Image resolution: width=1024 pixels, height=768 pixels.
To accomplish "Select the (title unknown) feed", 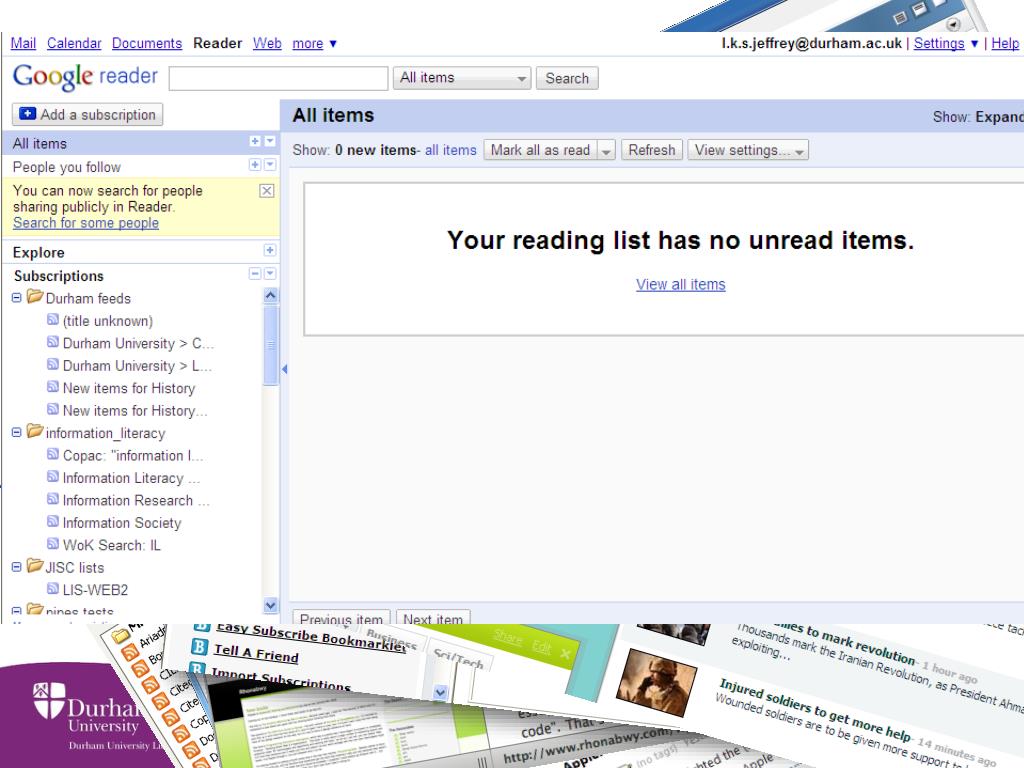I will point(108,321).
